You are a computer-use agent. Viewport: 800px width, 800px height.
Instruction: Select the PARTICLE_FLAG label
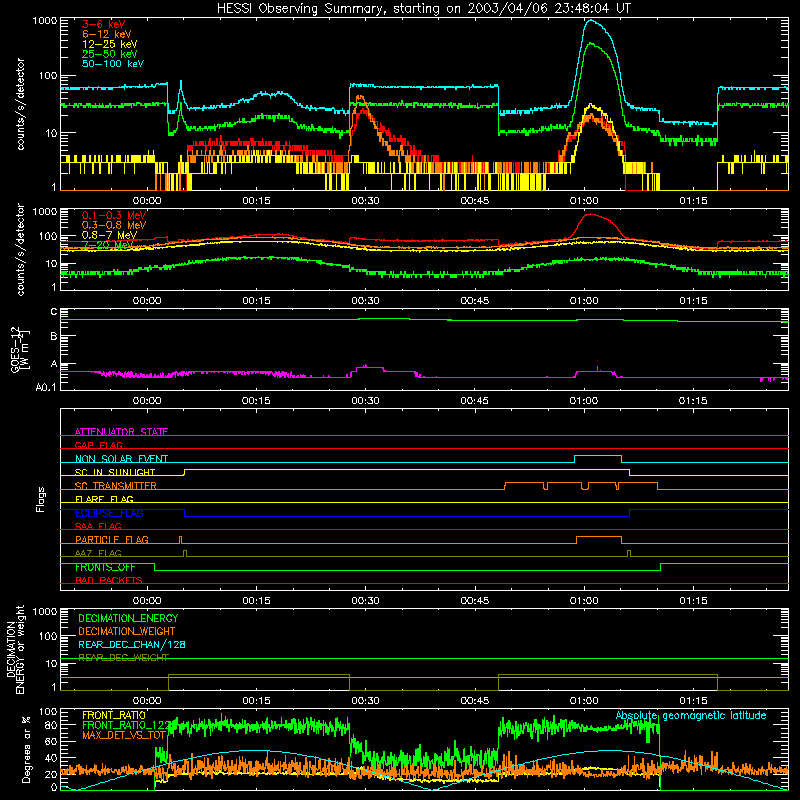click(112, 539)
